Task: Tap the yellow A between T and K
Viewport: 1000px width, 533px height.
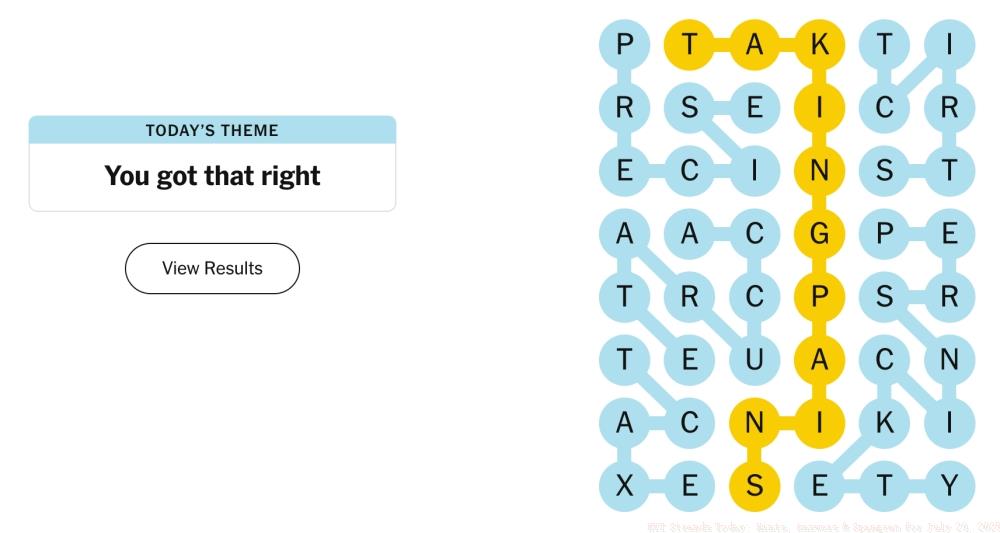Action: pos(755,45)
